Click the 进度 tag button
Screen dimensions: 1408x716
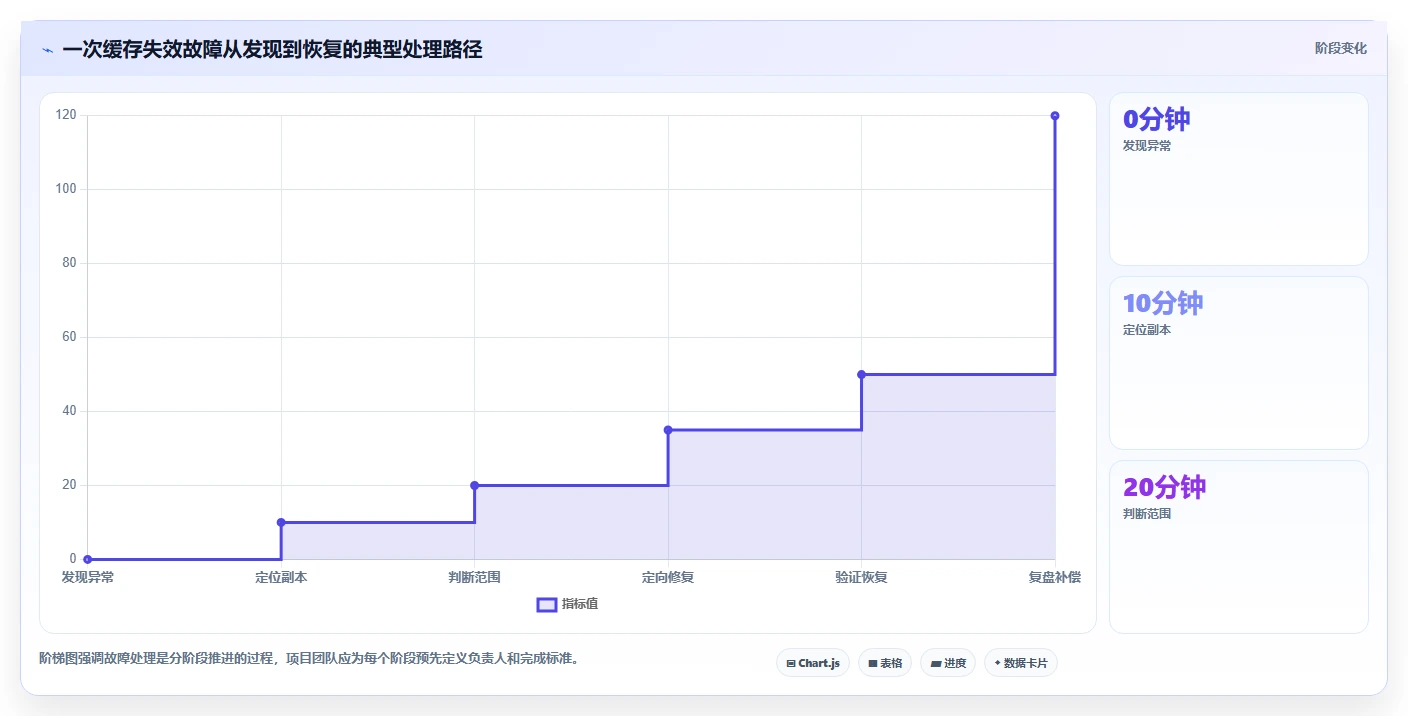948,663
